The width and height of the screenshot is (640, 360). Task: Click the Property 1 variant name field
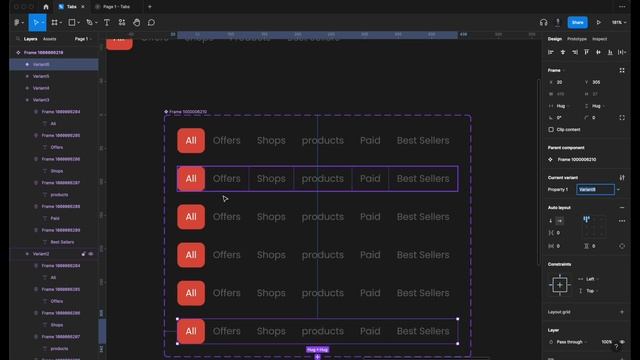[x=595, y=189]
